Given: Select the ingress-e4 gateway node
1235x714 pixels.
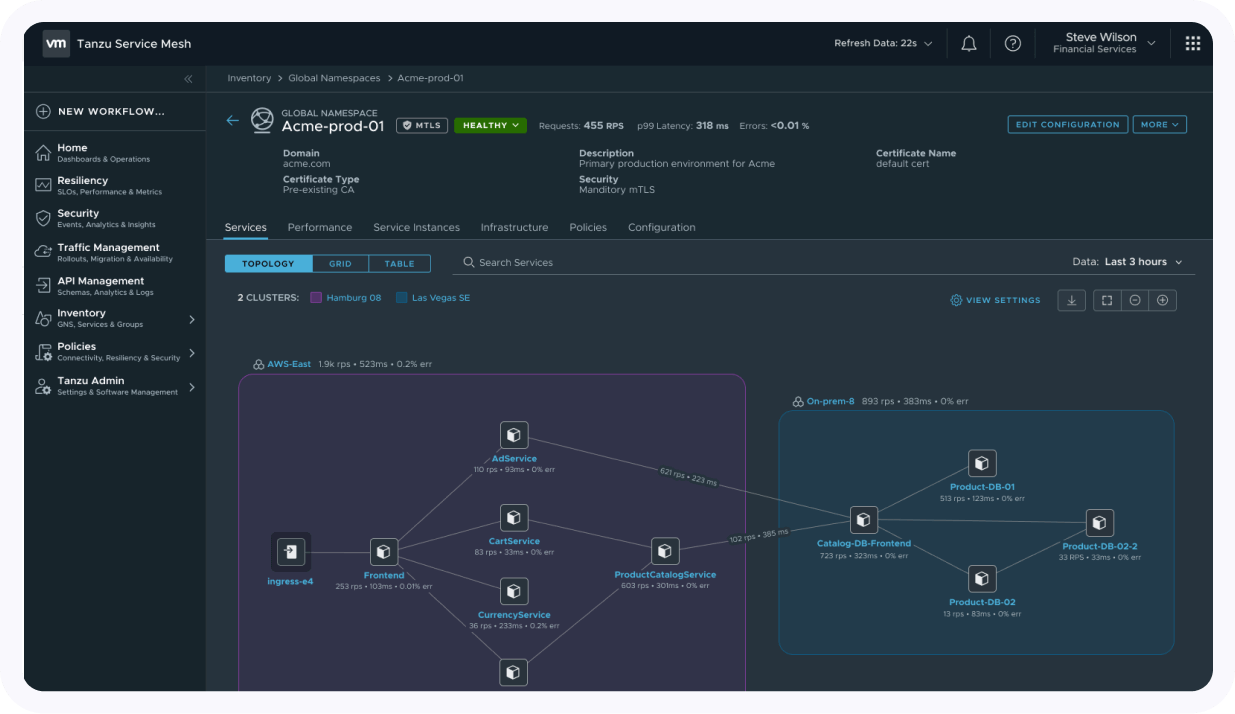Looking at the screenshot, I should pyautogui.click(x=291, y=551).
